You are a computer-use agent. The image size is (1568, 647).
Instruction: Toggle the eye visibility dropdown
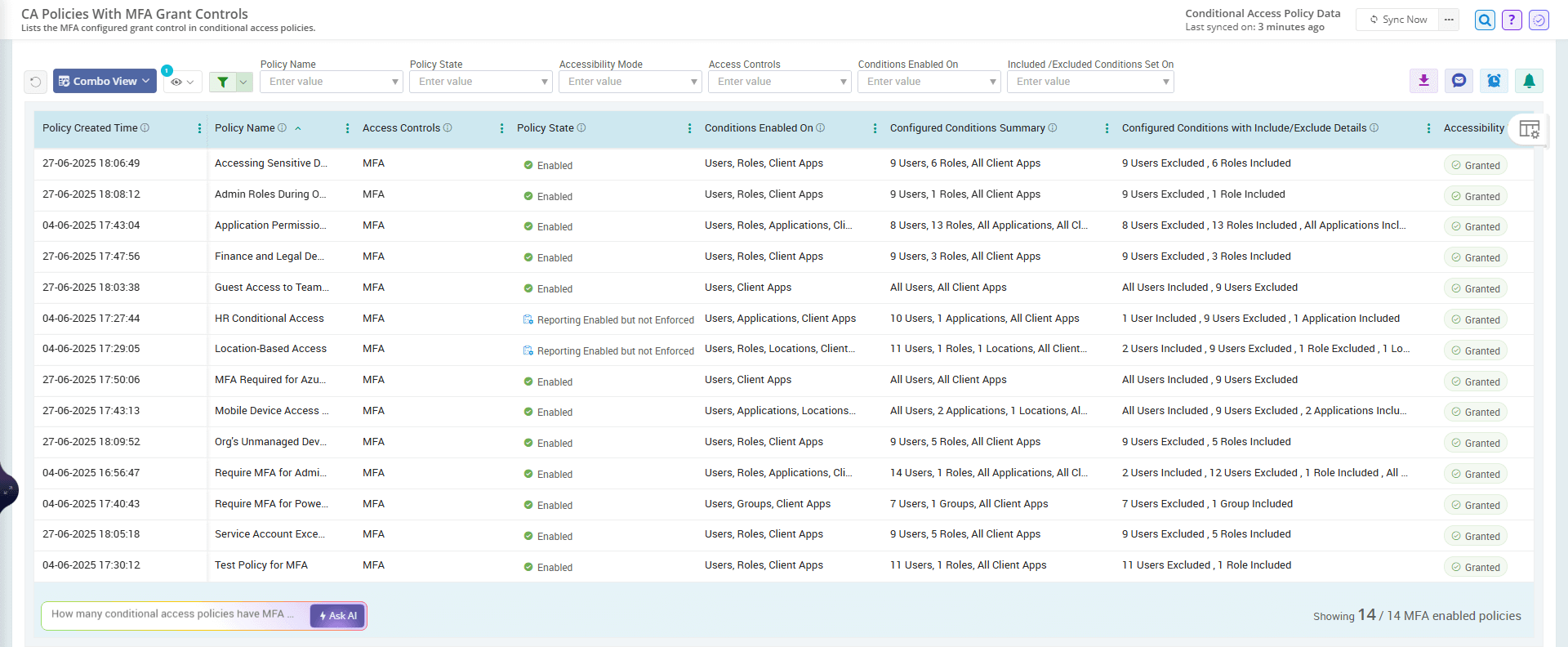click(x=183, y=82)
